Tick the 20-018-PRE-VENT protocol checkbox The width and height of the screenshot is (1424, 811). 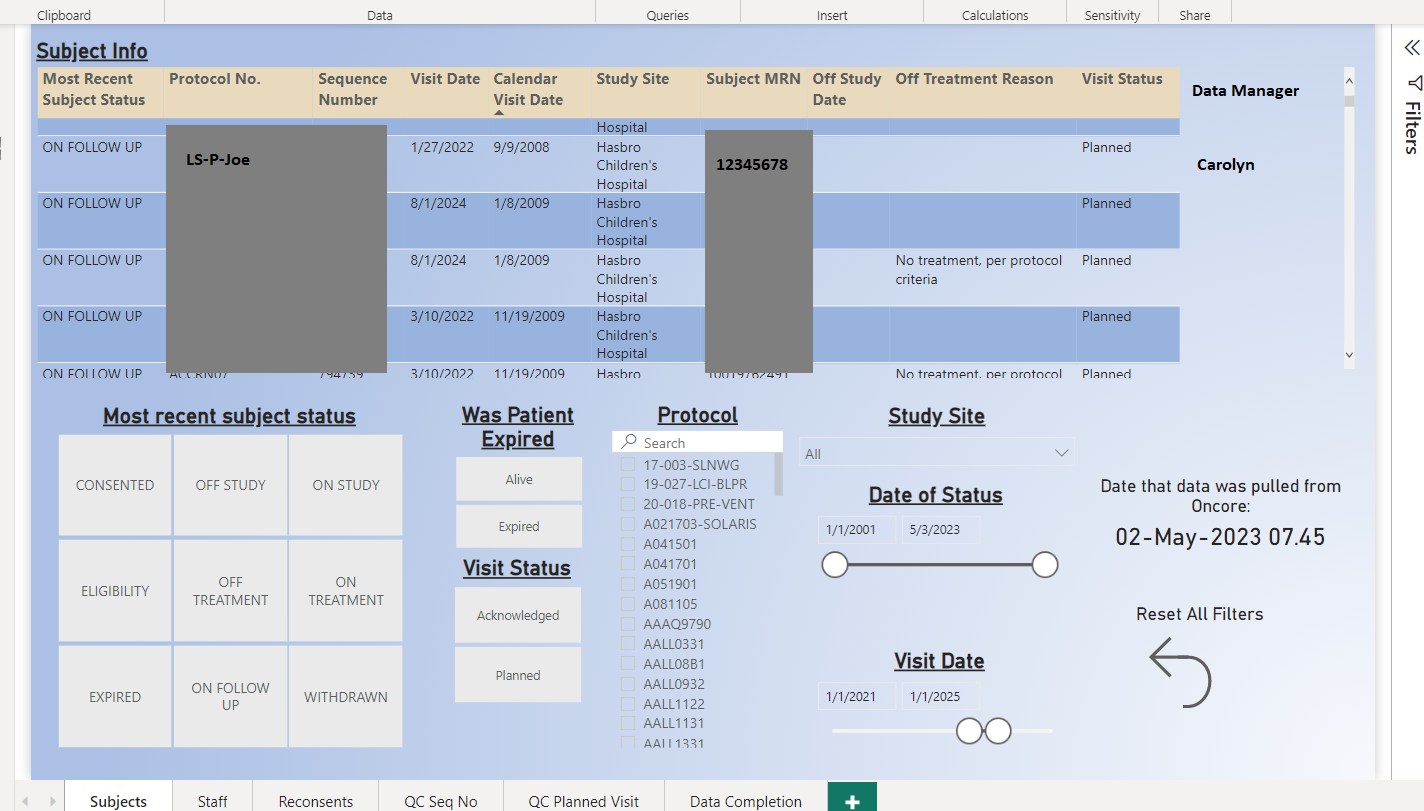[x=627, y=504]
